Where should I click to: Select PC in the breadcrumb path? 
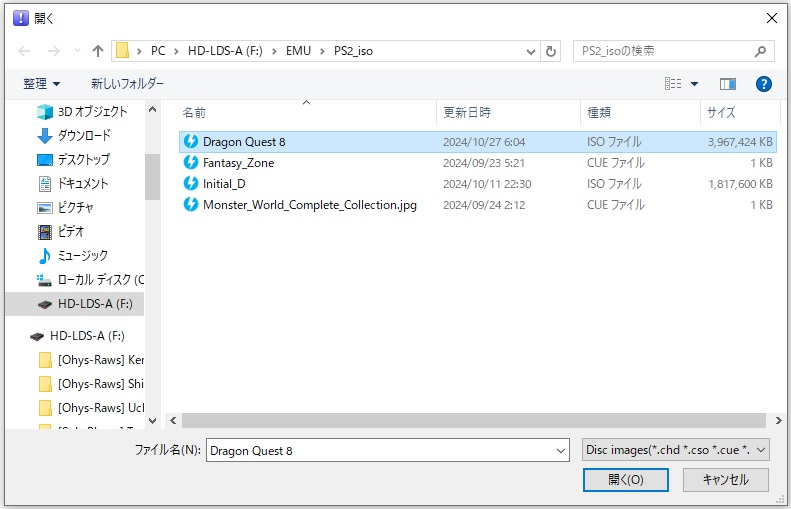point(158,51)
